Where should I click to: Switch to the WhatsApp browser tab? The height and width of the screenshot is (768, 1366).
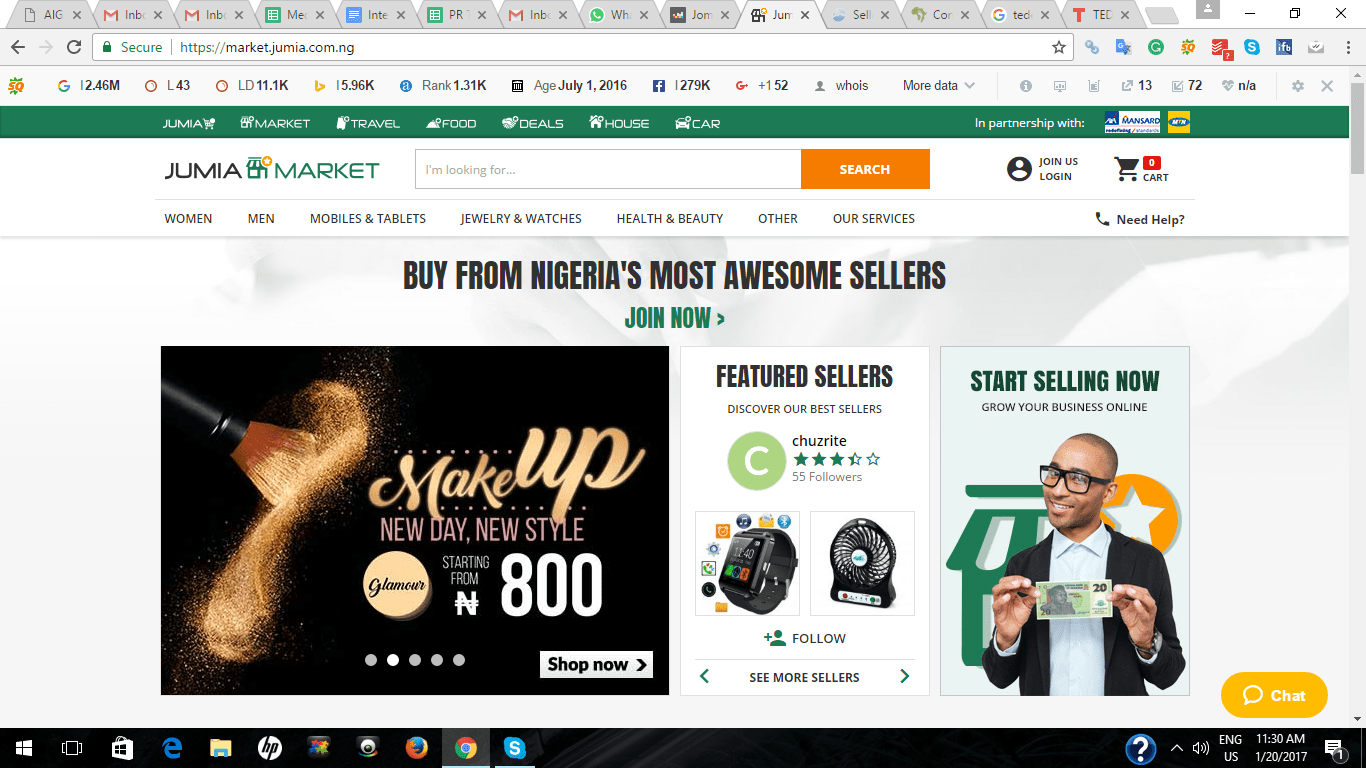point(610,15)
